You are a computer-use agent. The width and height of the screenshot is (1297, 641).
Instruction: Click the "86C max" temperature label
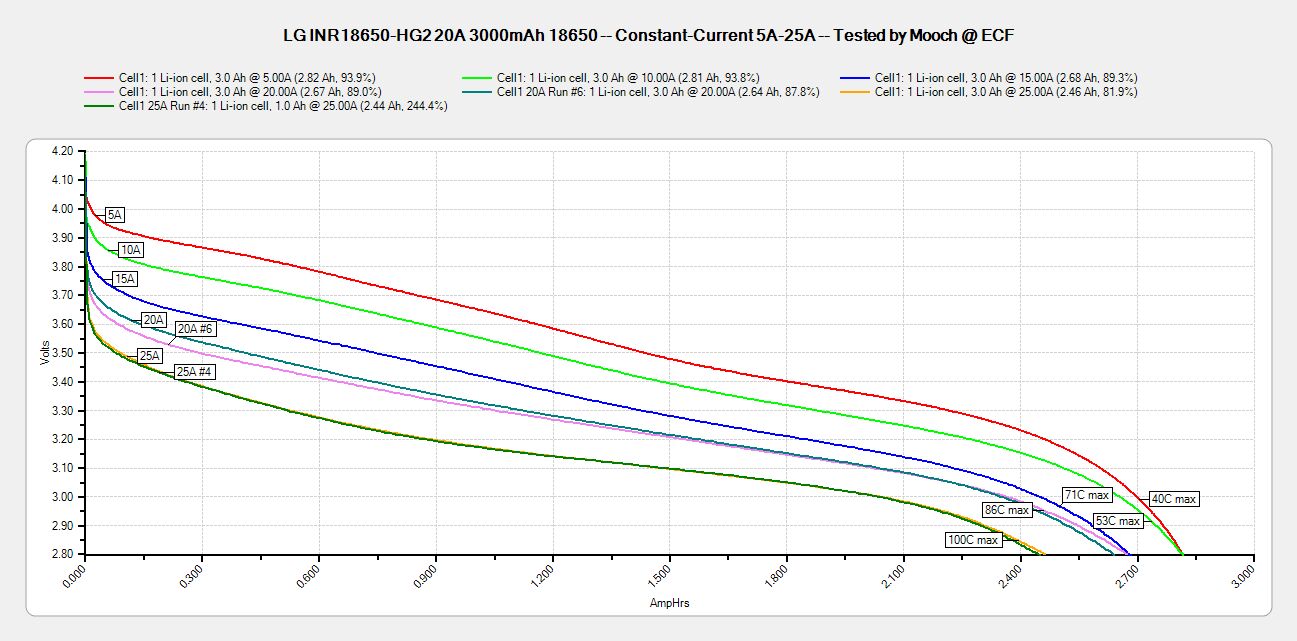tap(1006, 510)
